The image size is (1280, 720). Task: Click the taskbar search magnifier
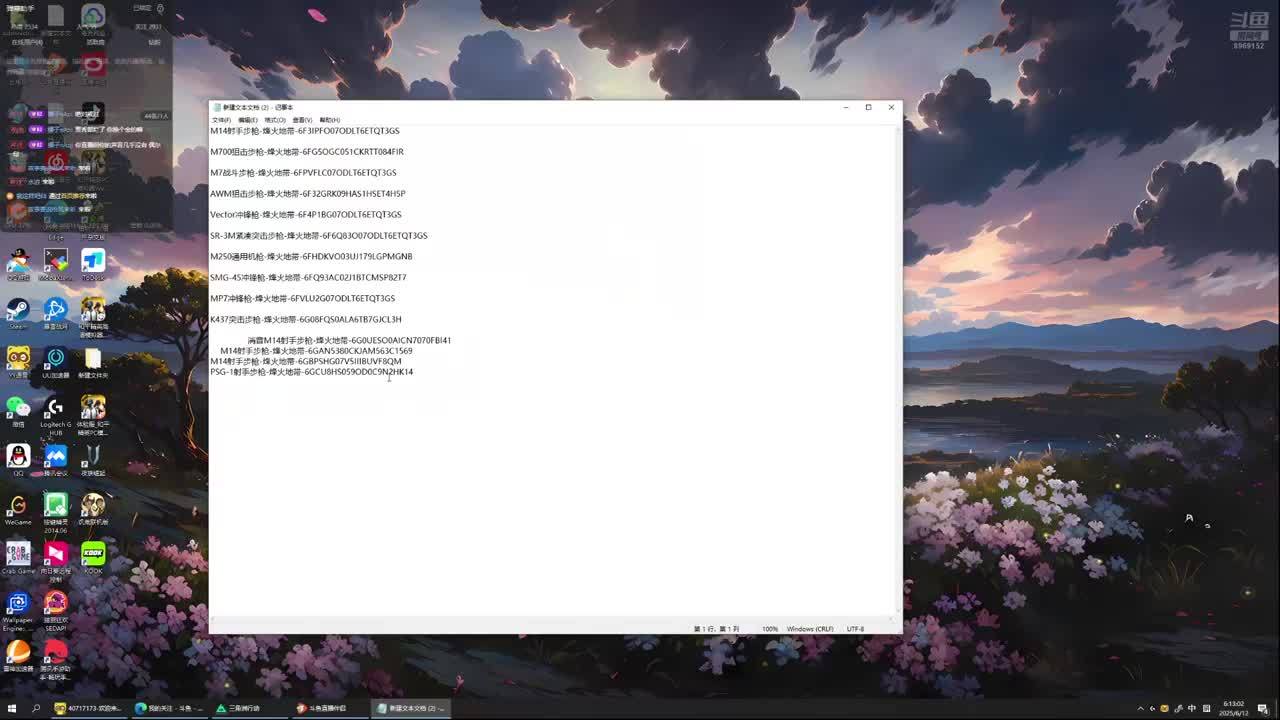point(36,708)
